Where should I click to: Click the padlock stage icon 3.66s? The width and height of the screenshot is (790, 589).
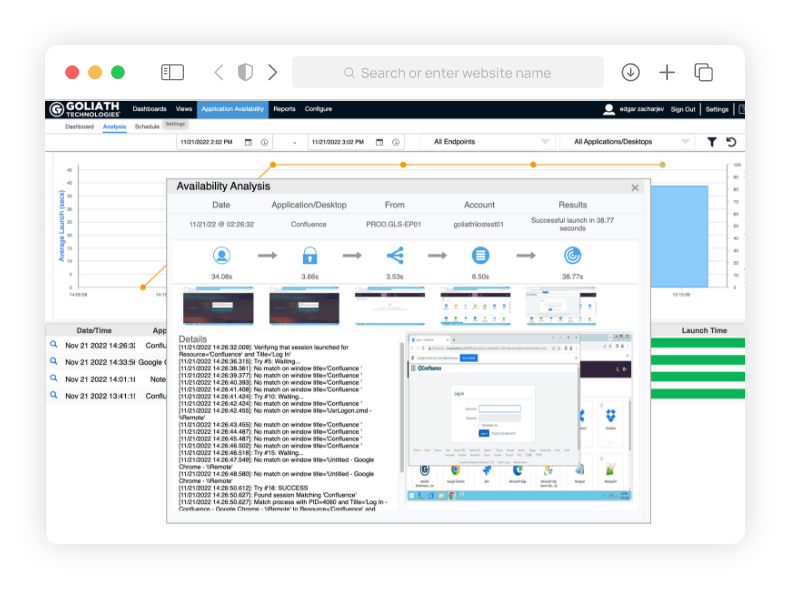pos(309,255)
